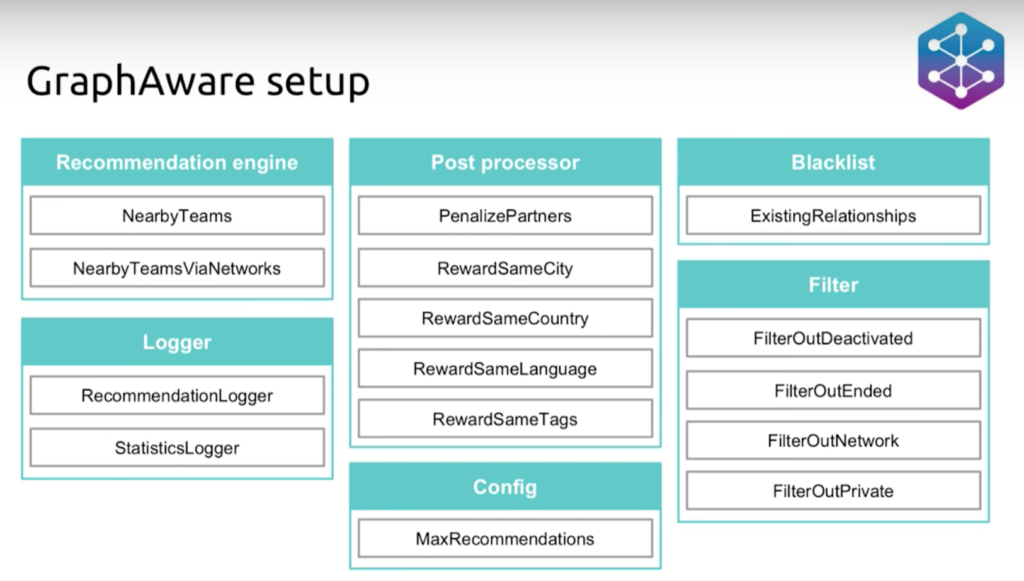Select the NearbyTeamsViaNetworks engine entry
This screenshot has width=1024, height=581.
[x=176, y=268]
